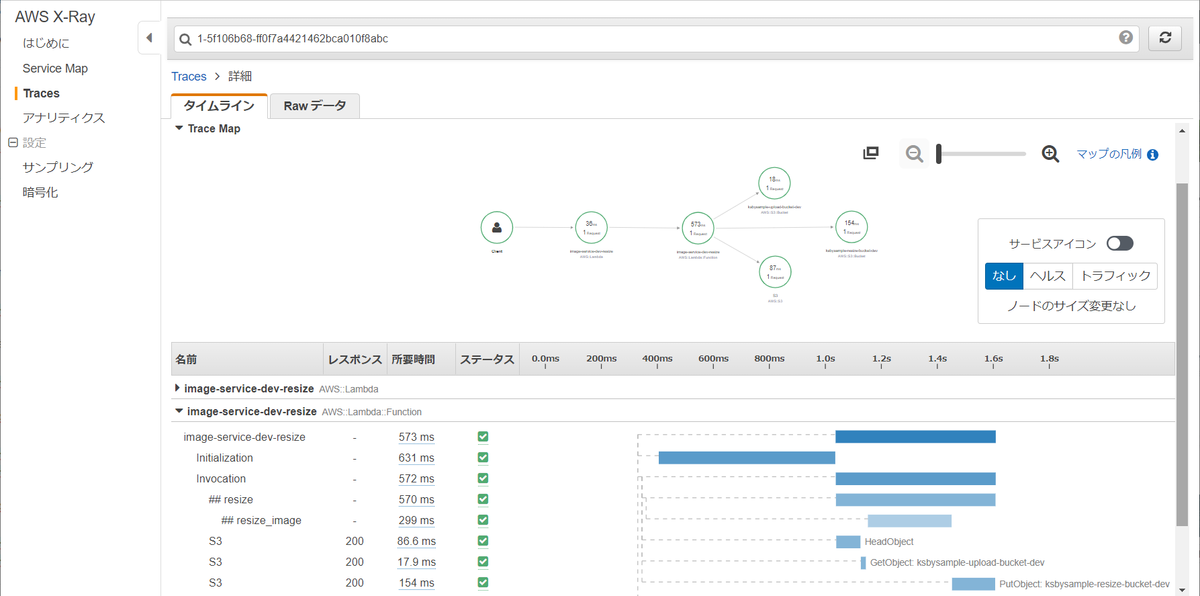
Task: Click the 154 ms S3 duration
Action: pos(416,583)
